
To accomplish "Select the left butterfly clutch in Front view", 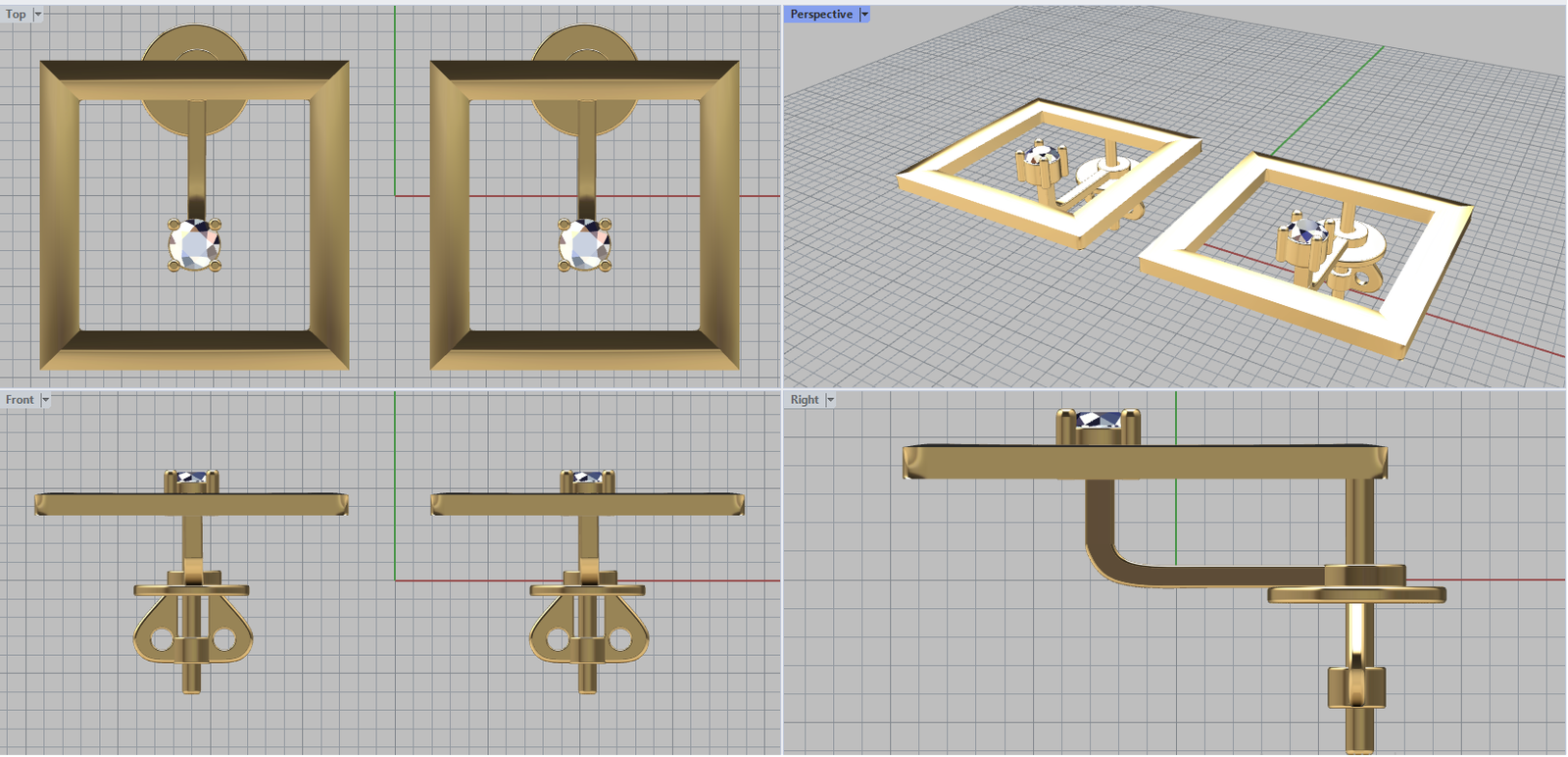I will [192, 628].
